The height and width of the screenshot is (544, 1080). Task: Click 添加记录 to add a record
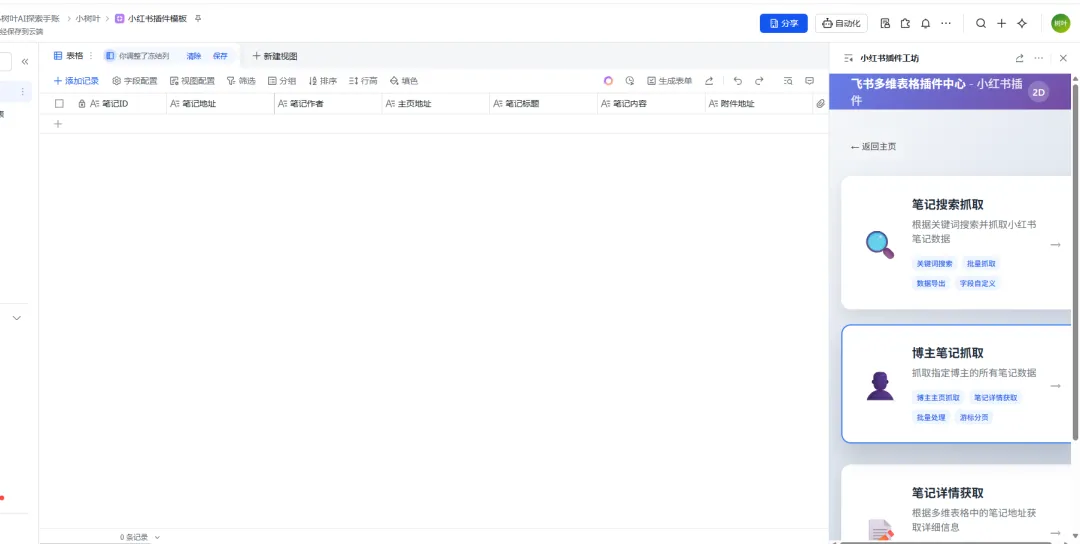point(76,81)
